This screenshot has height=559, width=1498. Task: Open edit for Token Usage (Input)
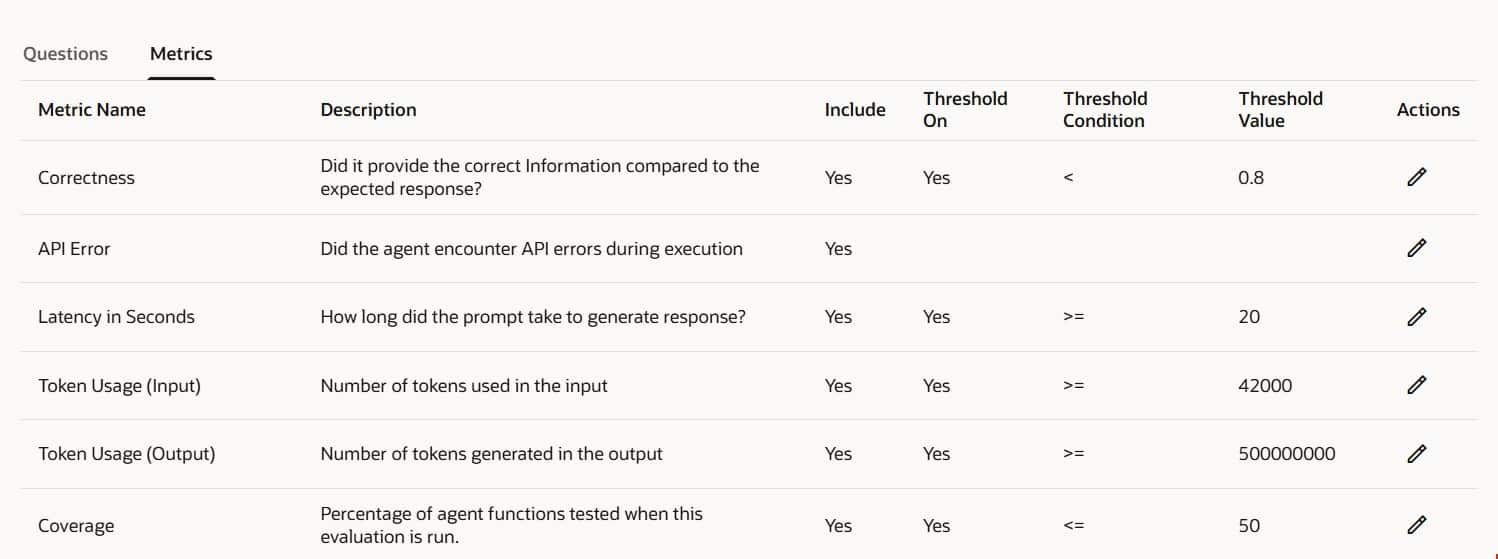1416,385
